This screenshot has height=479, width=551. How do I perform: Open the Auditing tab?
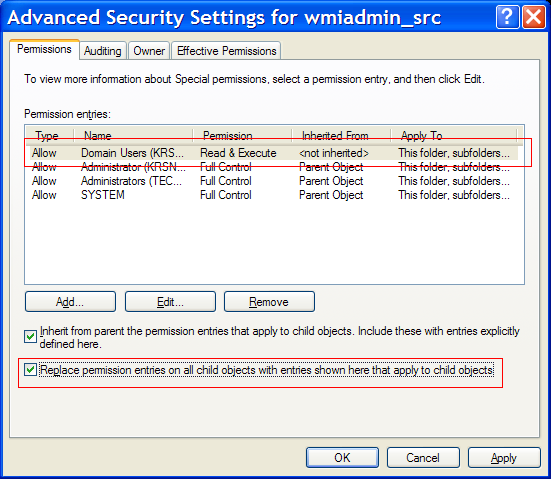point(103,51)
